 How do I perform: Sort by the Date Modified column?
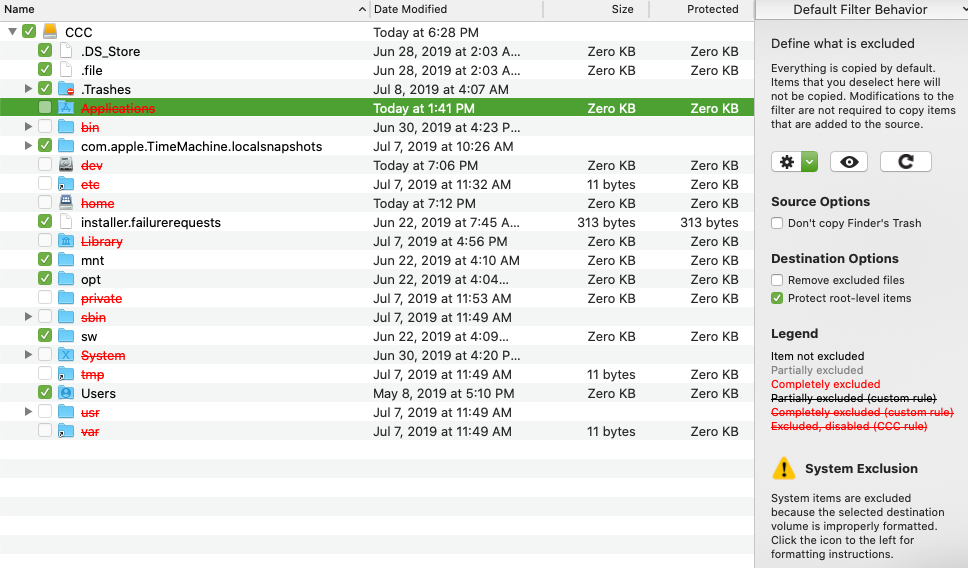[x=455, y=9]
